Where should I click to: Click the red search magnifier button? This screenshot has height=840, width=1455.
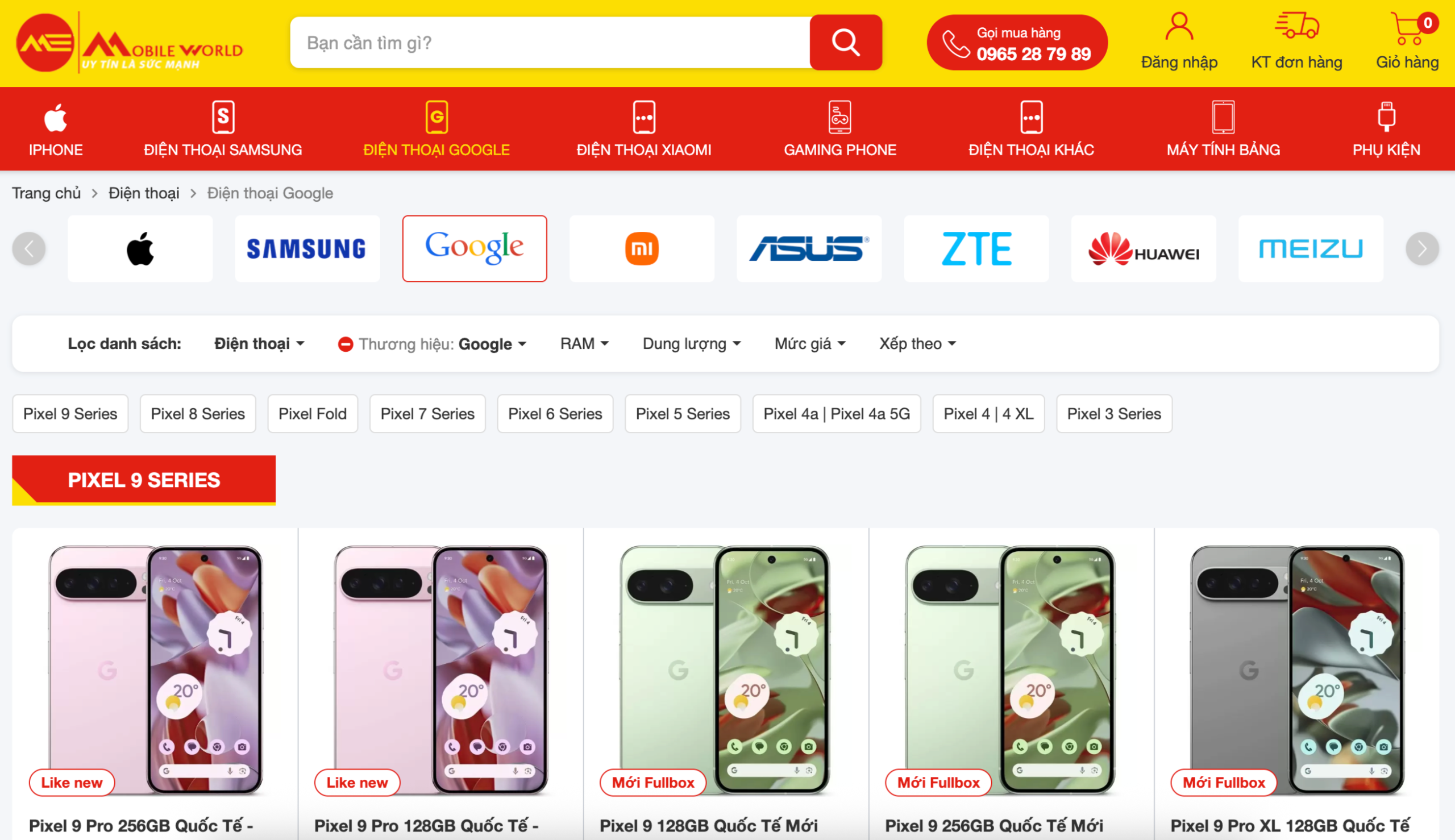(x=845, y=43)
